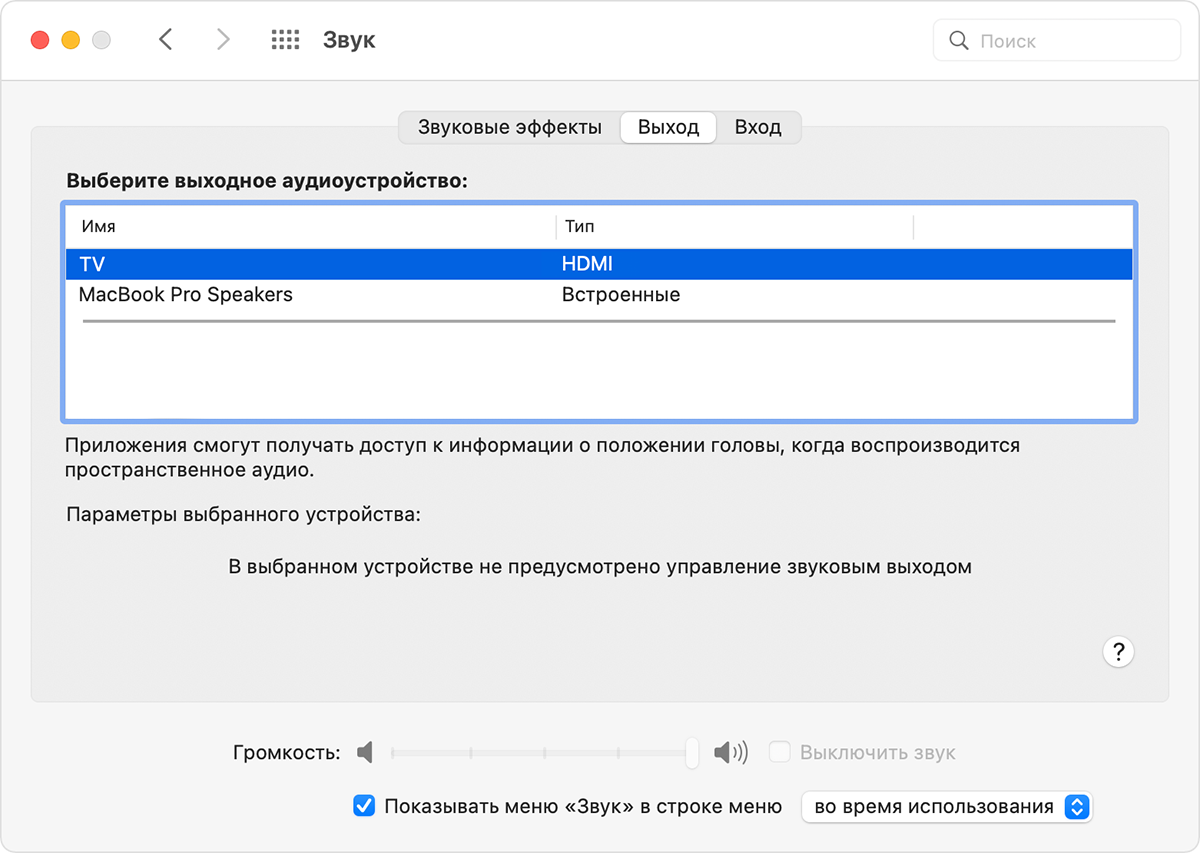
Task: Switch to the «Вход» tab
Action: coord(757,128)
